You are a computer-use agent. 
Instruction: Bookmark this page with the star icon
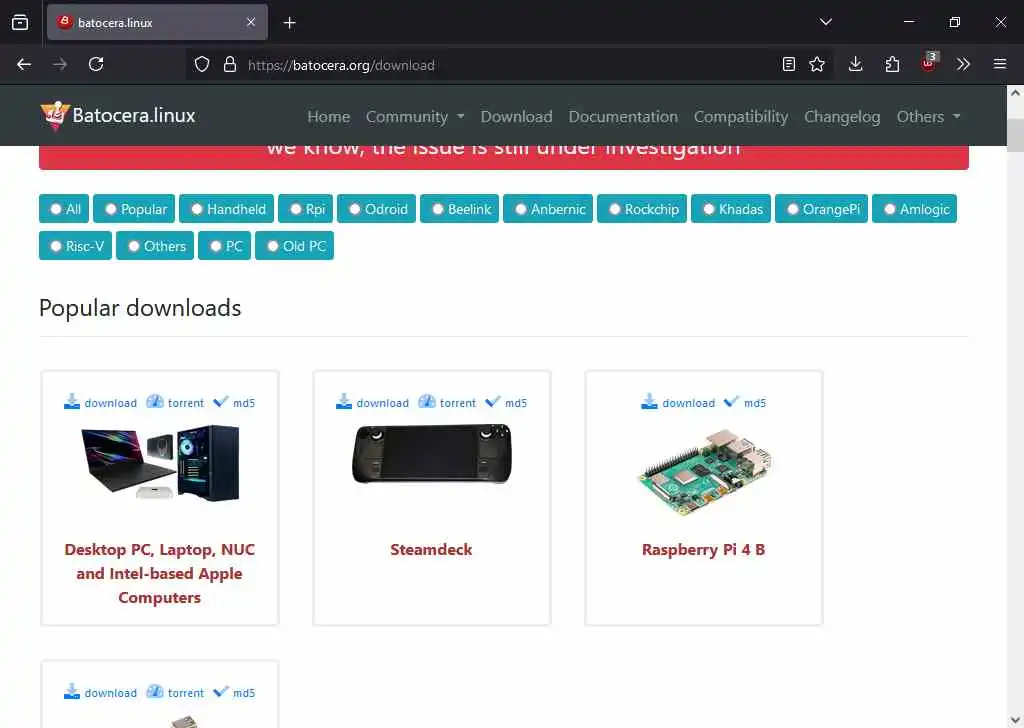point(817,64)
